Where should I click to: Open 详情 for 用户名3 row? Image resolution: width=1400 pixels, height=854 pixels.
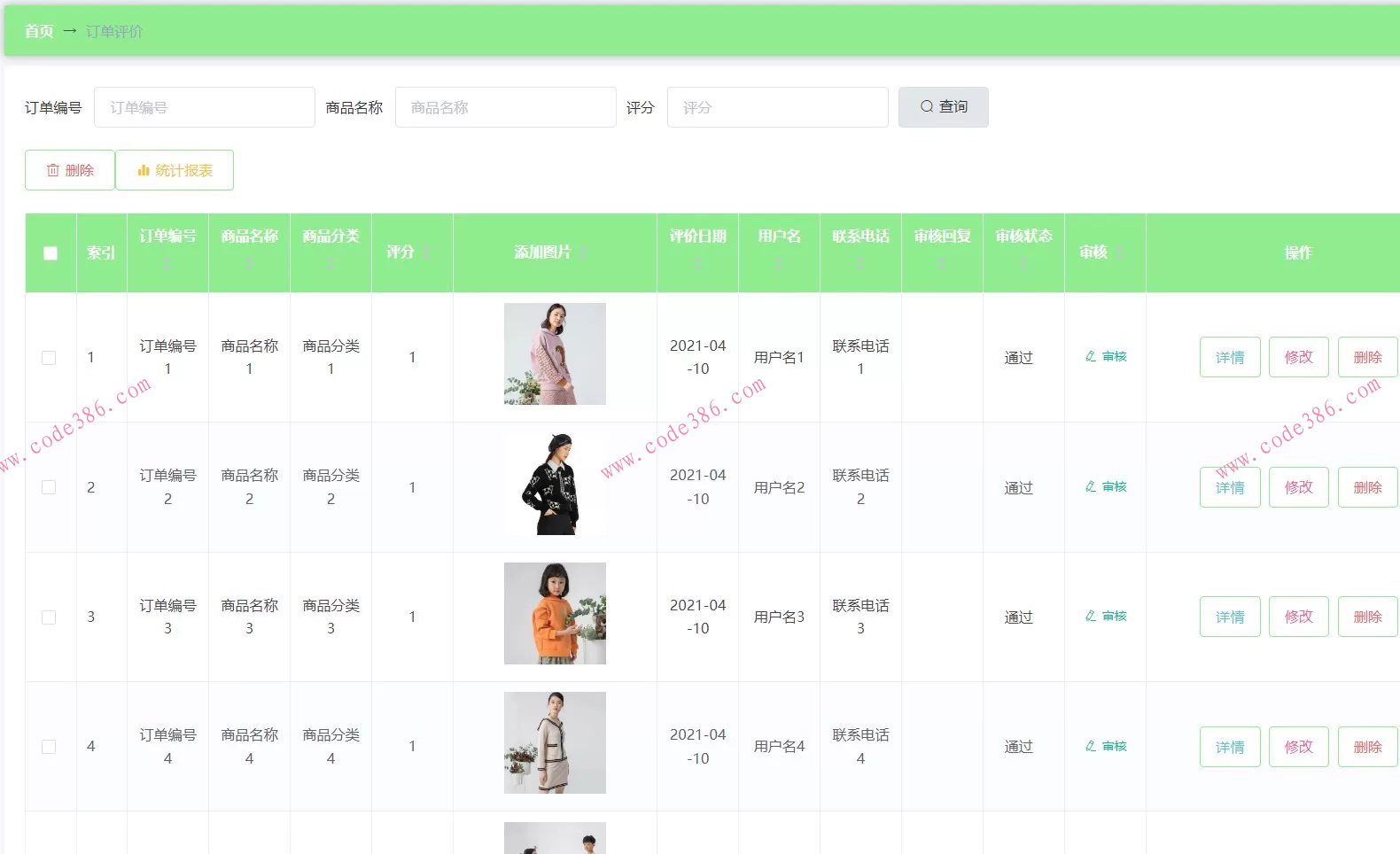click(1230, 617)
